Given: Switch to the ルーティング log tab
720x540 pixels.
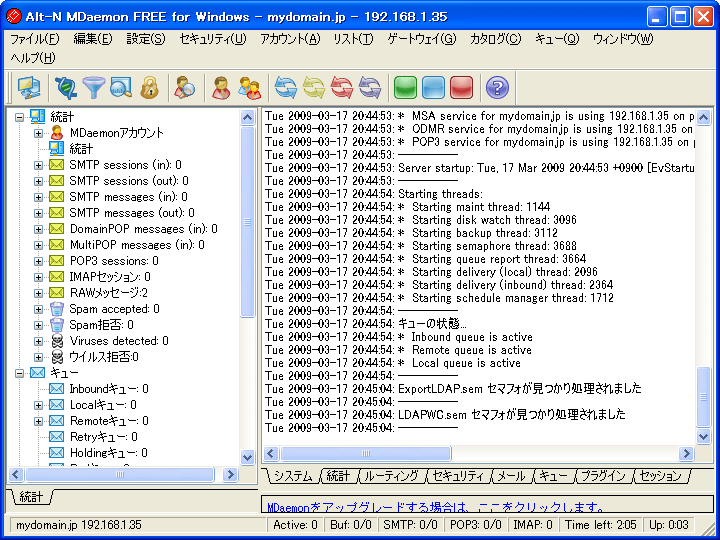Looking at the screenshot, I should pyautogui.click(x=391, y=476).
